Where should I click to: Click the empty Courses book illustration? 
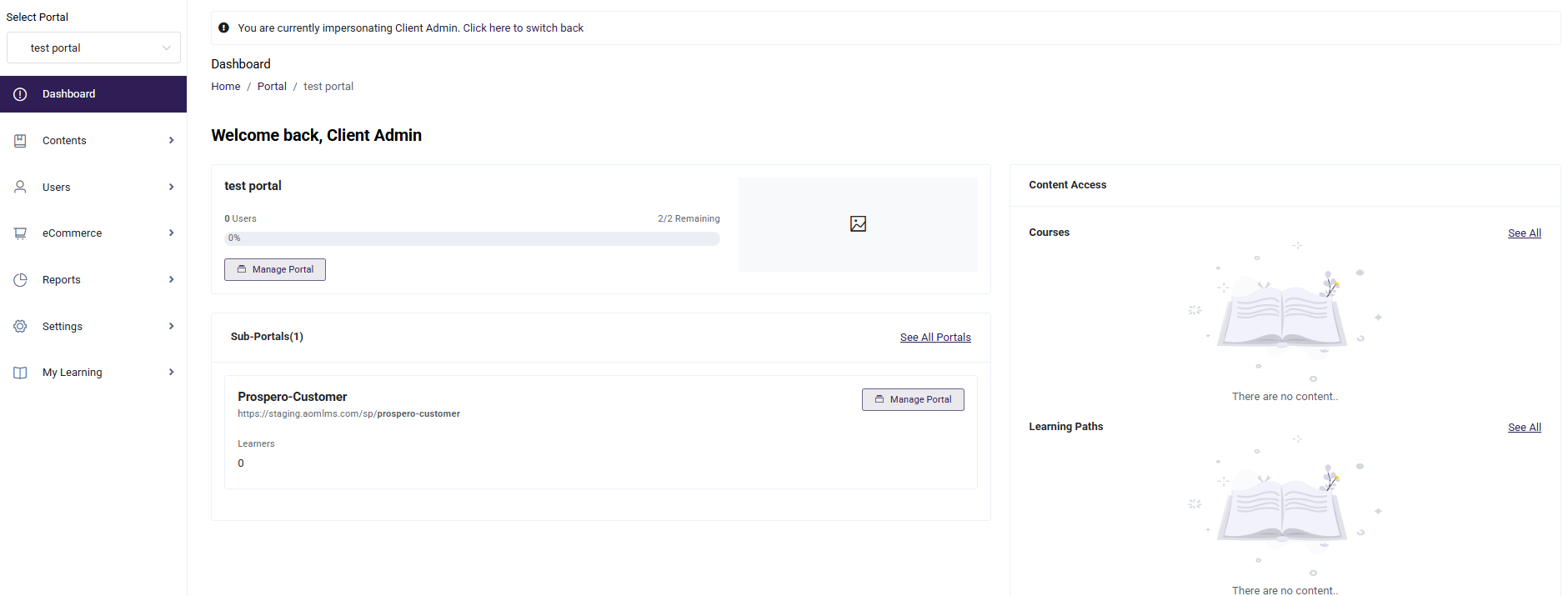(1284, 313)
